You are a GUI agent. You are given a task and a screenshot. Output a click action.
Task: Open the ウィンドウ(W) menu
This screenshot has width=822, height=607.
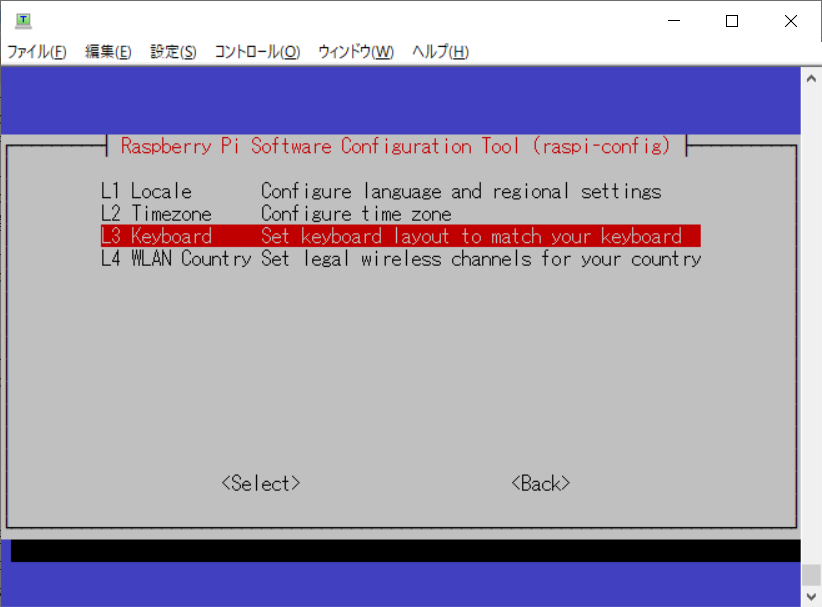[356, 52]
